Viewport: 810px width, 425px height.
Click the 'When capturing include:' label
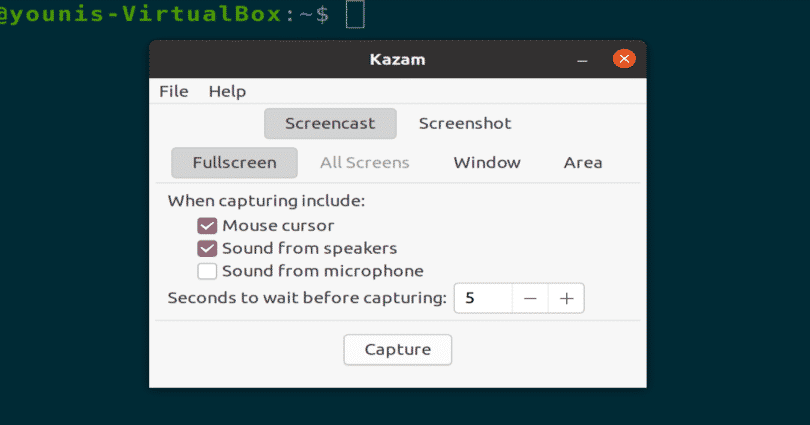266,201
